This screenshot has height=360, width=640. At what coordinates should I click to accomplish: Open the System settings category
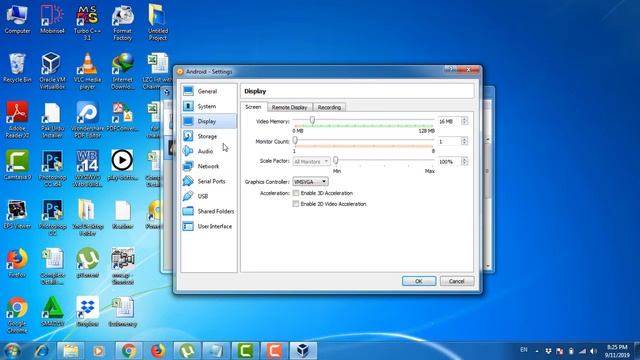tap(209, 106)
